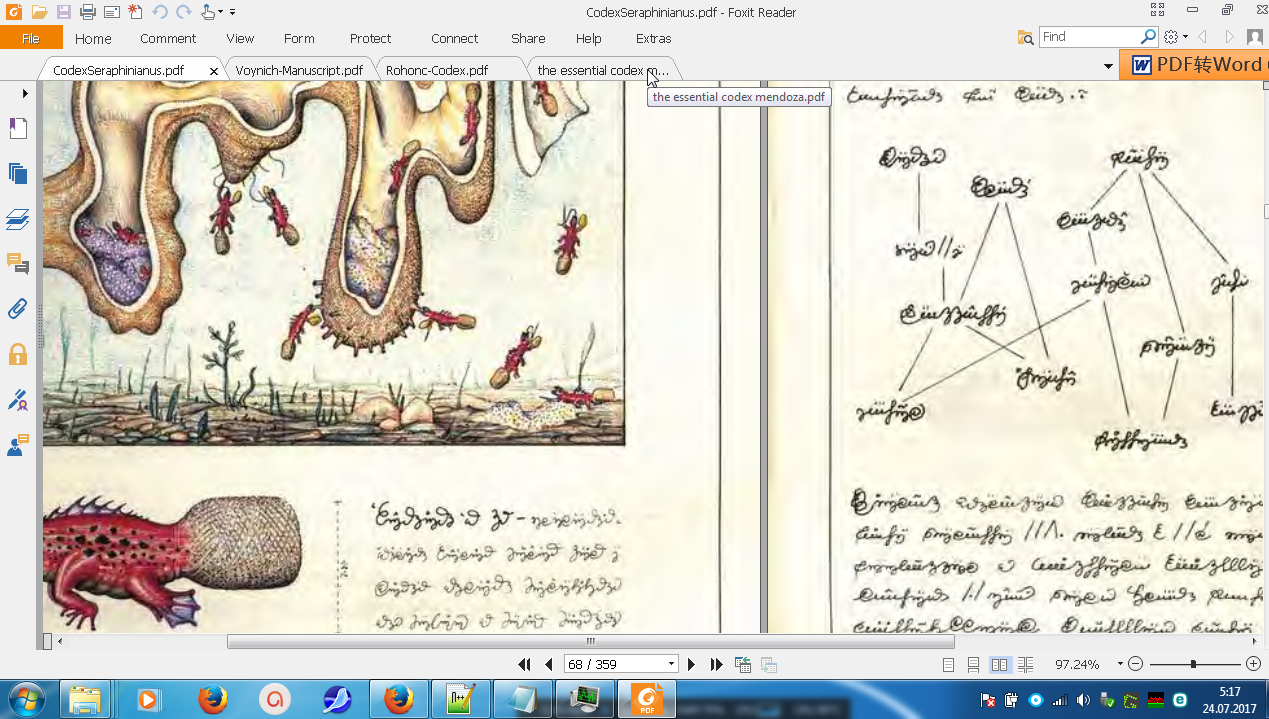Switch to the essential codex mendoza tab
The image size is (1269, 719).
(x=603, y=70)
